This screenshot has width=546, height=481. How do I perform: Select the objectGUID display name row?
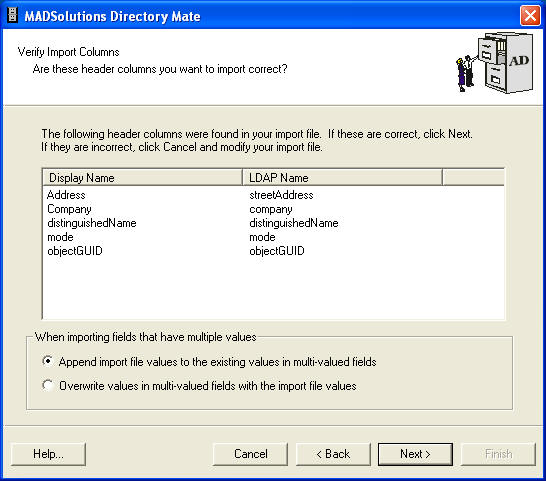[x=75, y=251]
